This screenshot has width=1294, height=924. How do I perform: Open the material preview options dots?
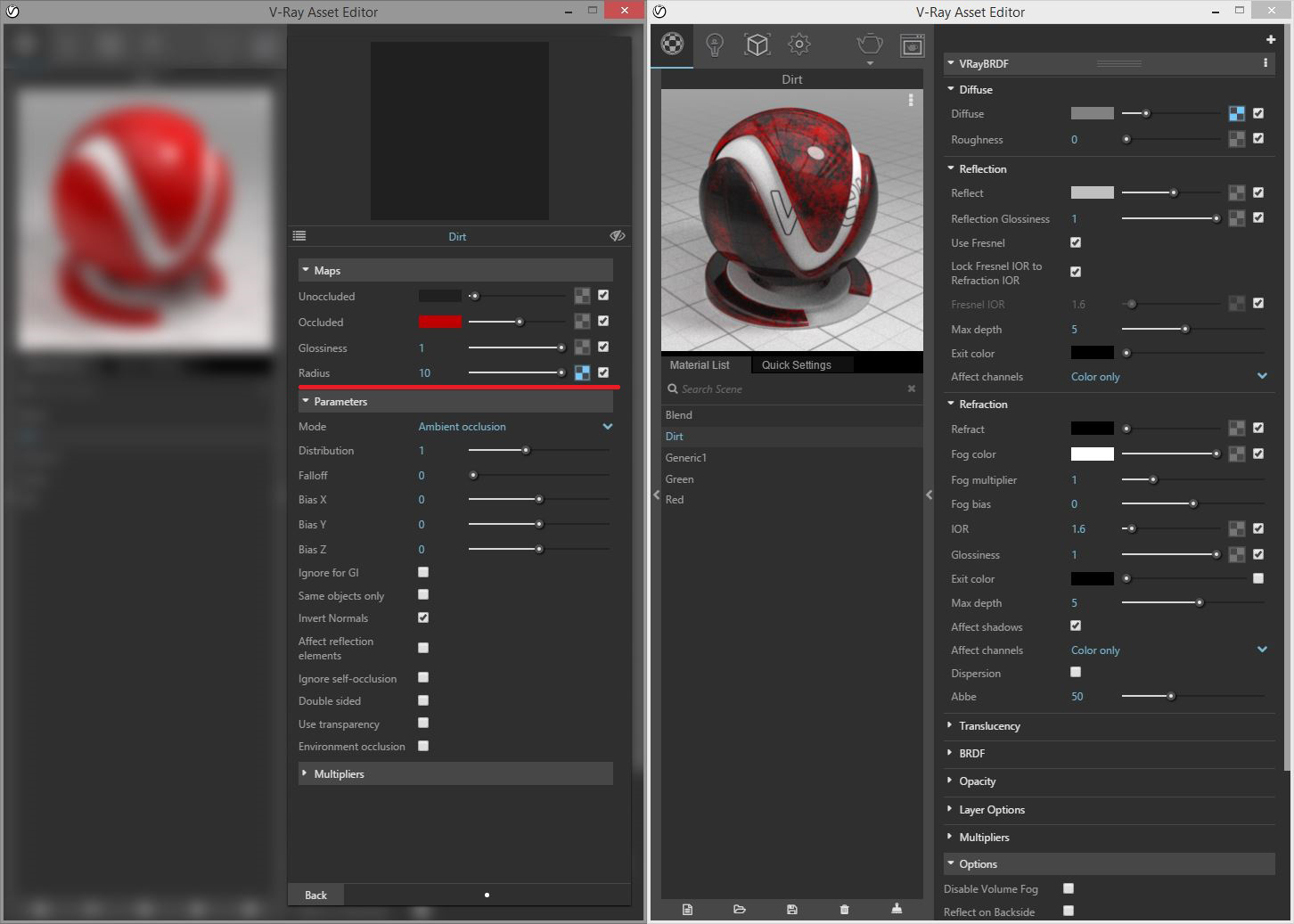tap(910, 100)
